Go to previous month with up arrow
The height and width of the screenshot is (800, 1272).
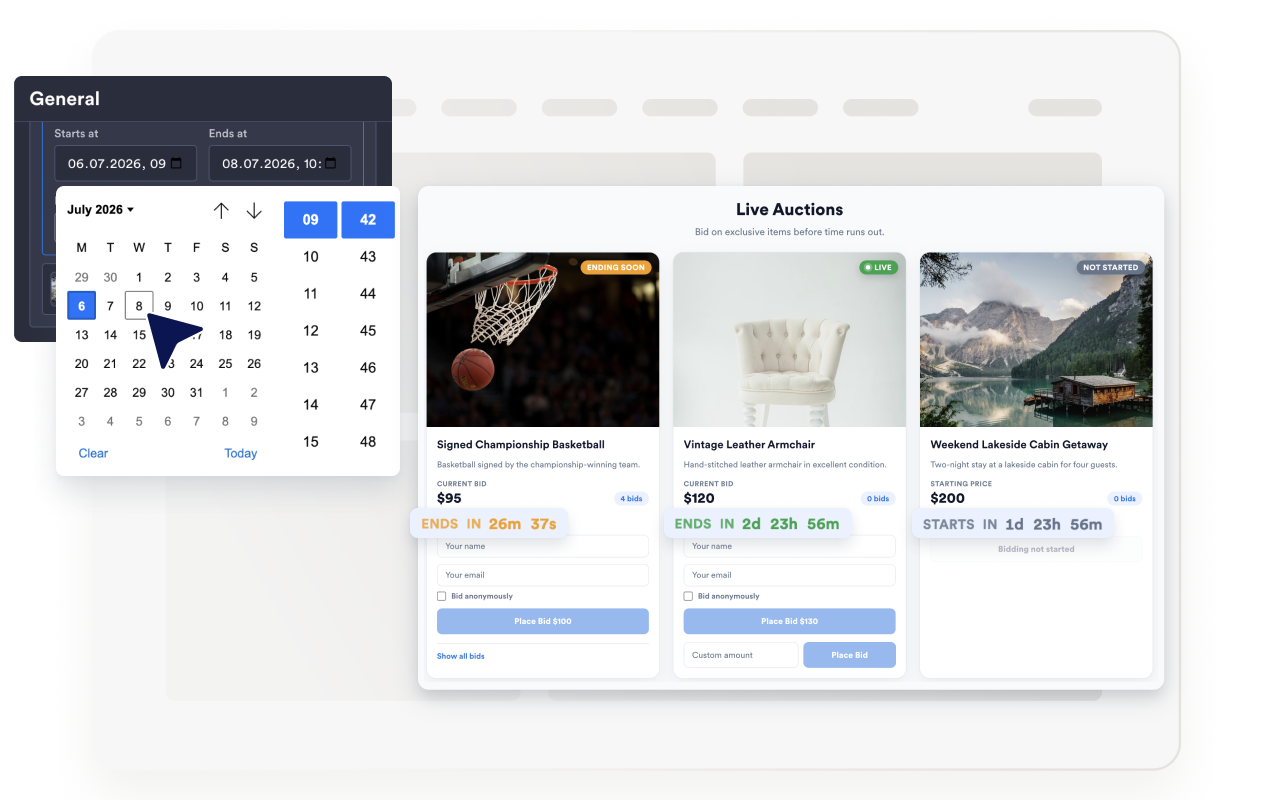221,210
